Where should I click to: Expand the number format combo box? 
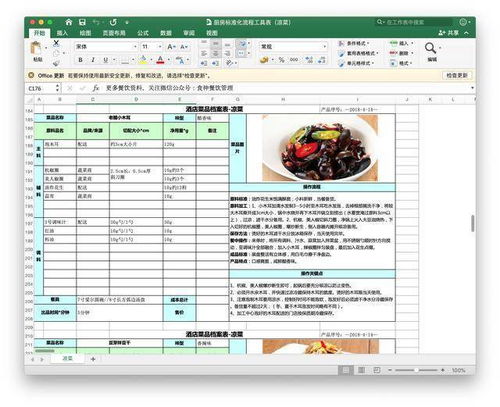(x=324, y=47)
